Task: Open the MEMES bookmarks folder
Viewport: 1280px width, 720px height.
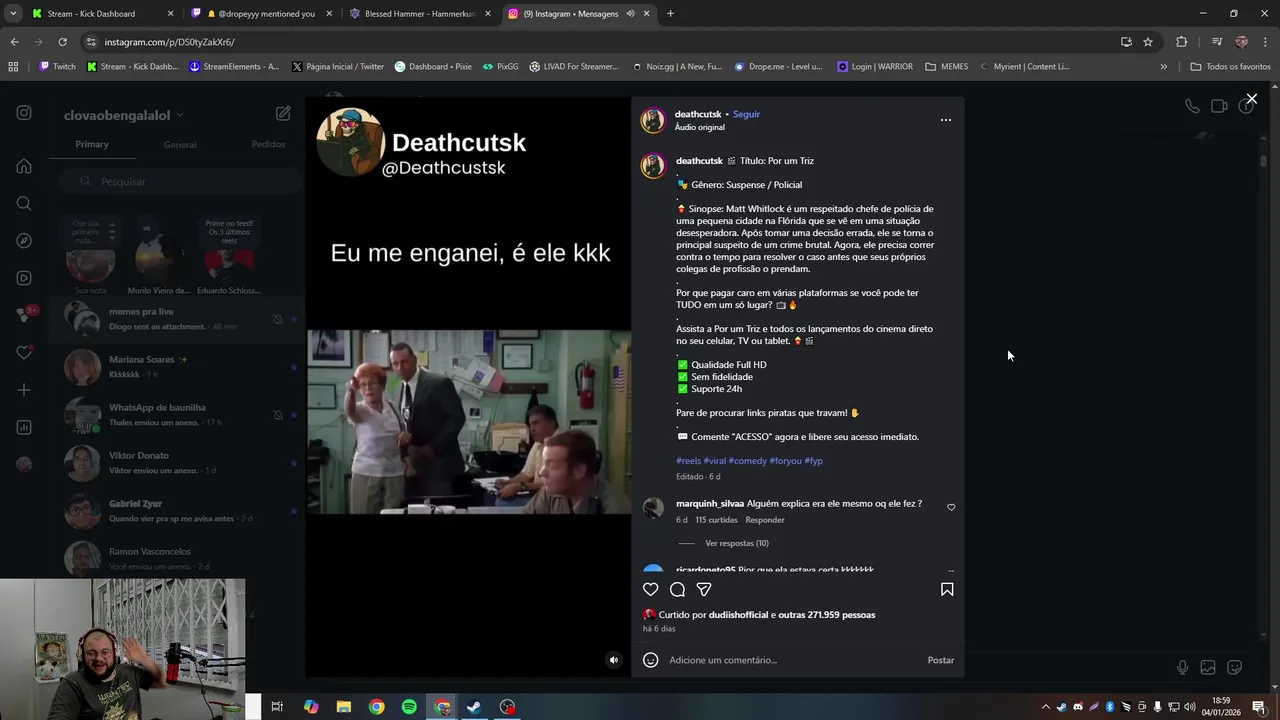Action: [x=947, y=67]
